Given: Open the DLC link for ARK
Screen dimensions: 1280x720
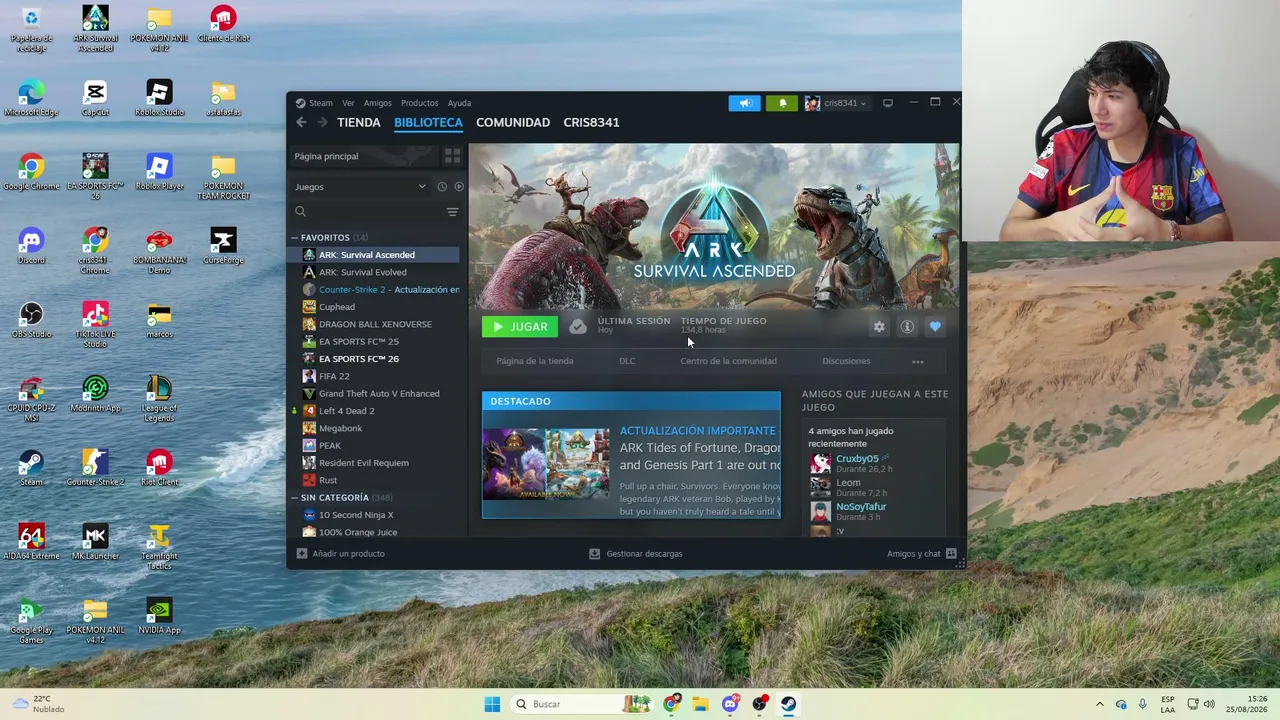Looking at the screenshot, I should tap(627, 361).
